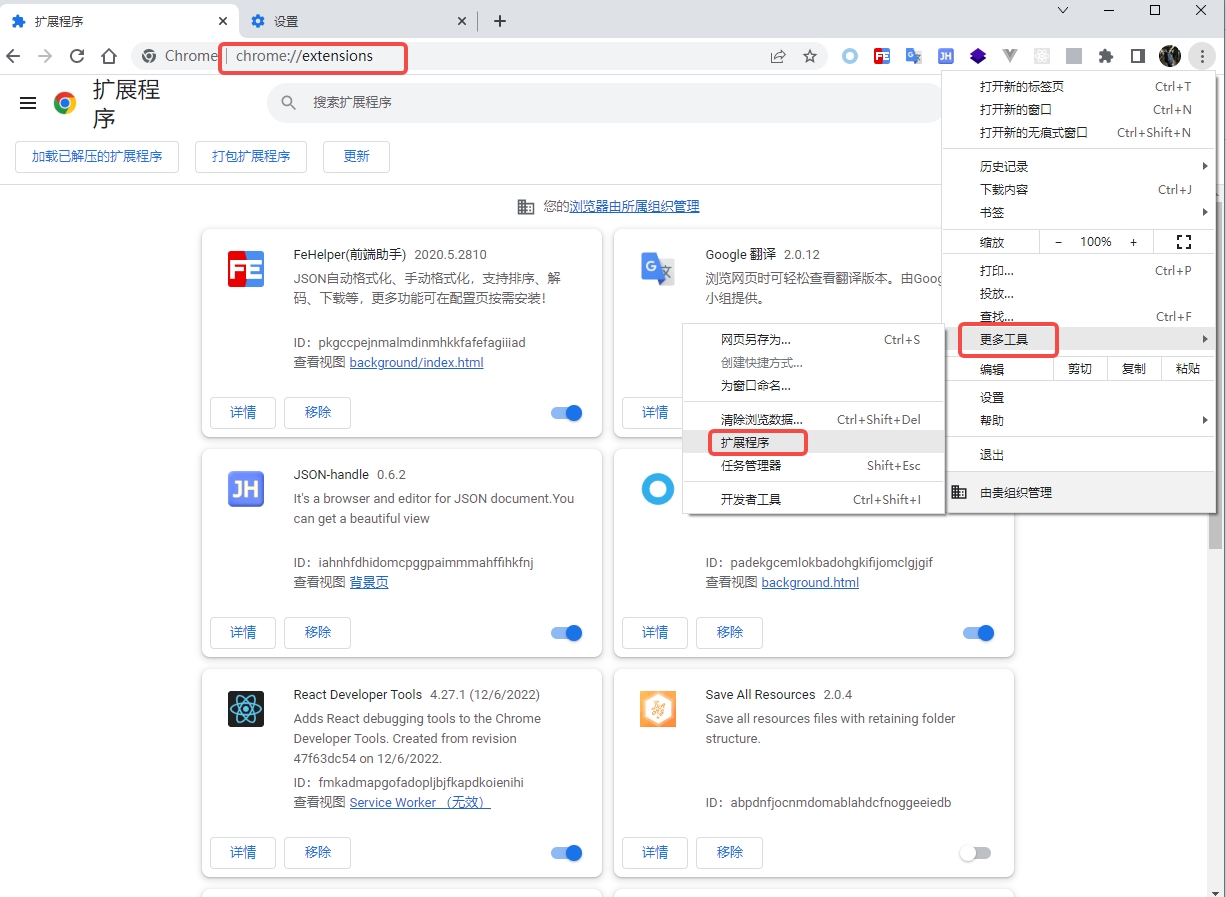Select 设置 in the Chrome menu
This screenshot has width=1226, height=897.
1079,398
